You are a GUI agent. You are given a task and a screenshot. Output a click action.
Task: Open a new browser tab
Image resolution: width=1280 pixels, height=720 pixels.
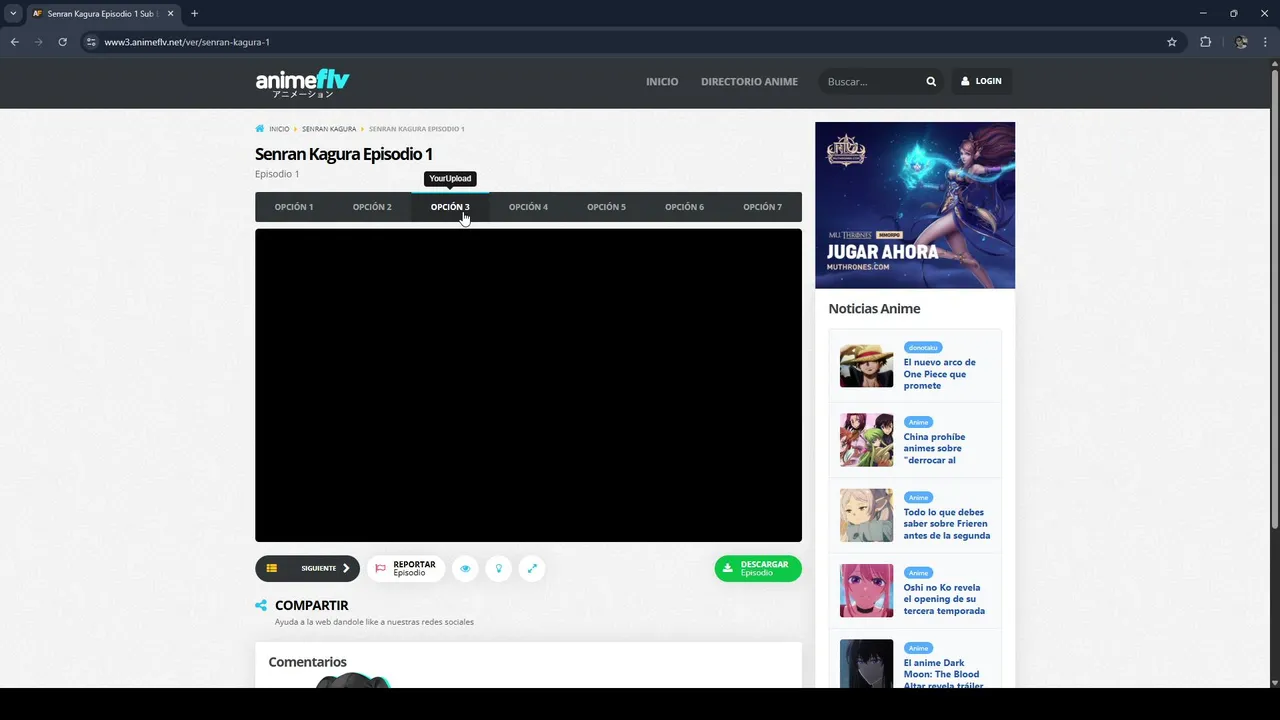[x=194, y=14]
